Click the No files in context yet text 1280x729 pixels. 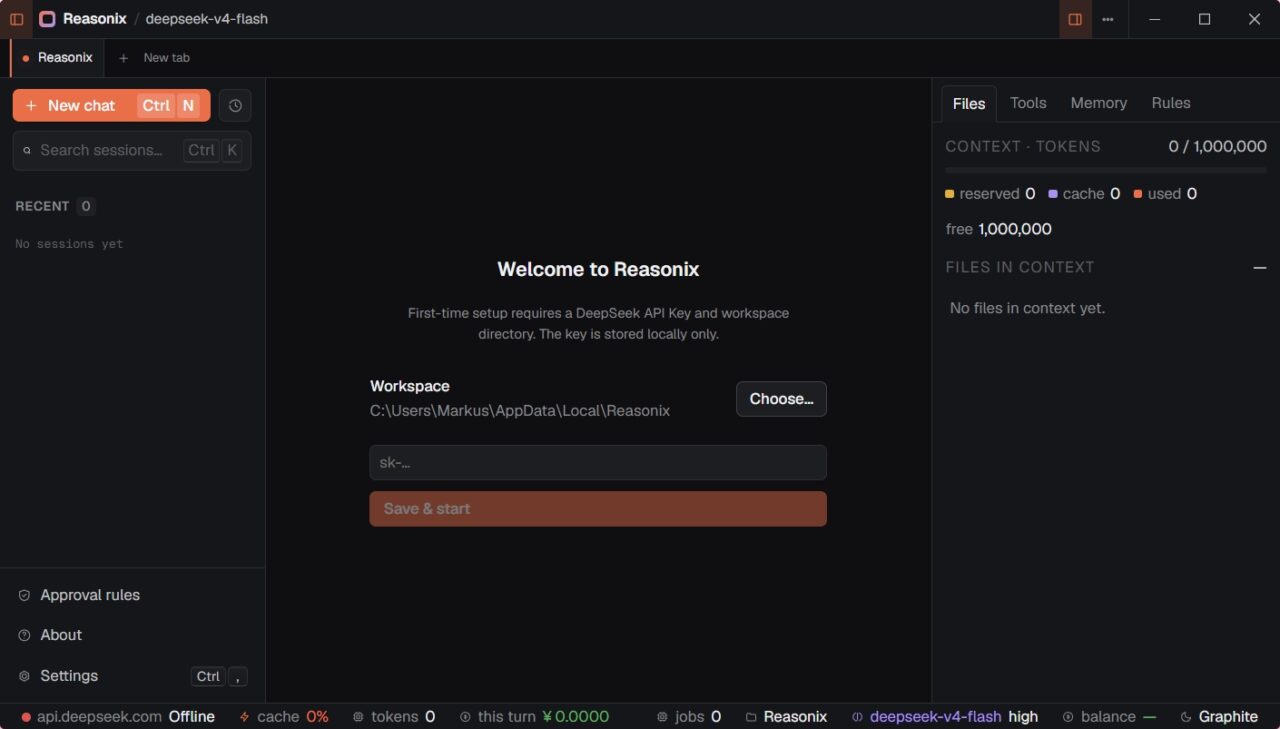click(1027, 308)
